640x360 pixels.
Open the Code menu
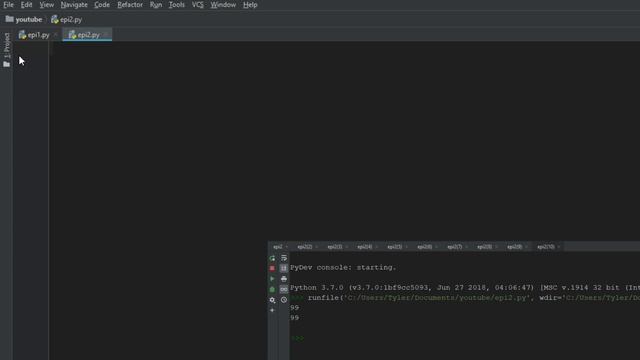[102, 5]
